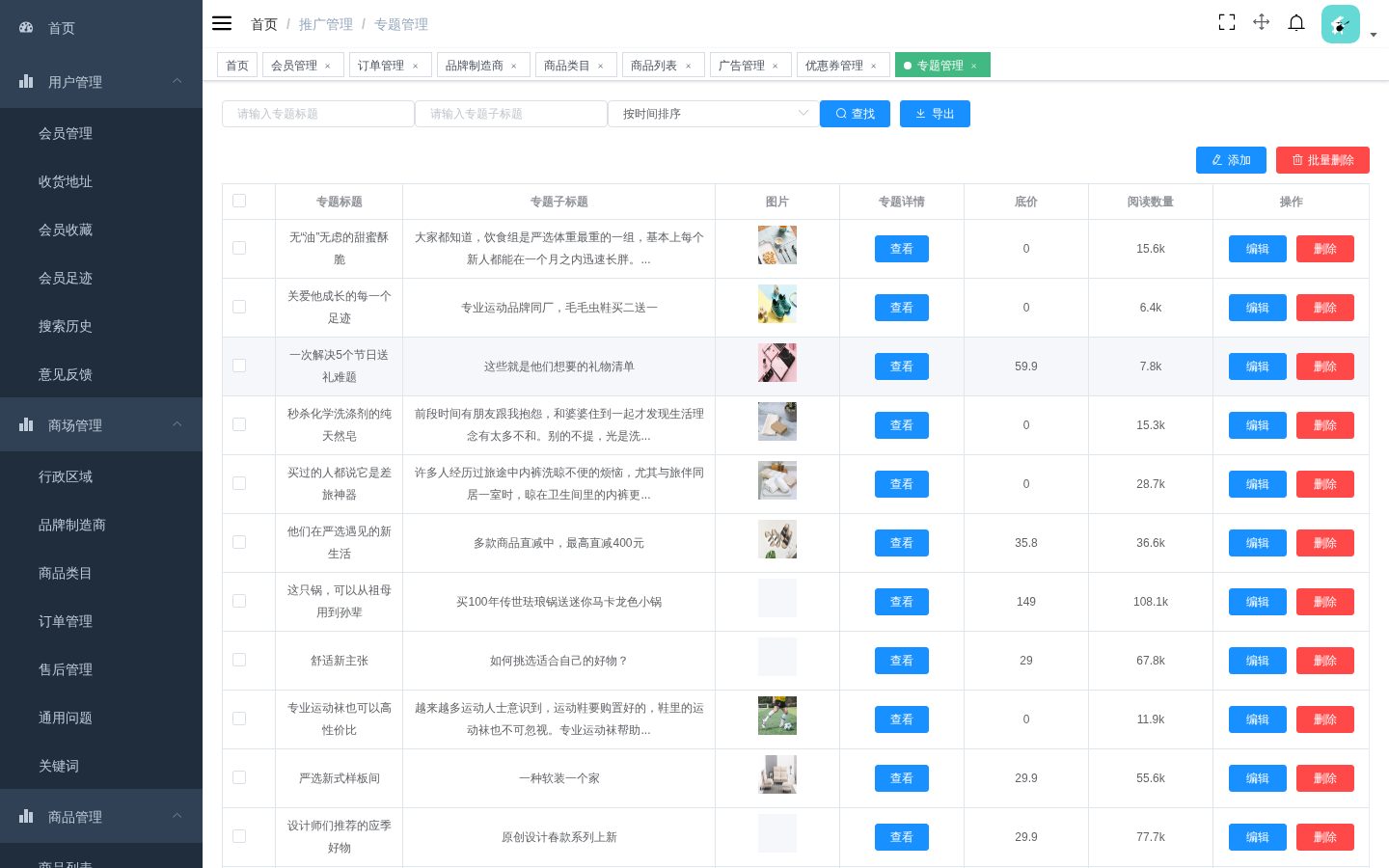This screenshot has height=868, width=1389.
Task: Open 会员管理 in the sidebar
Action: click(101, 133)
